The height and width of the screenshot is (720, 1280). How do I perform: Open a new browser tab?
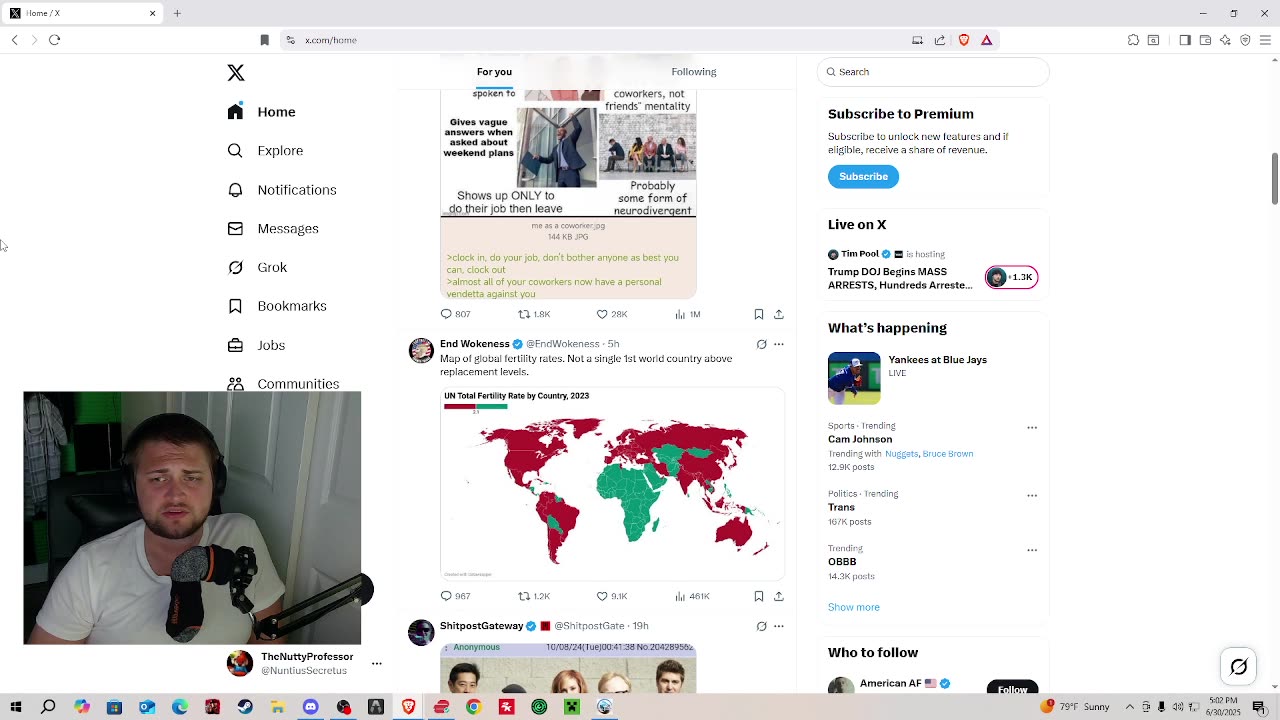tap(177, 13)
